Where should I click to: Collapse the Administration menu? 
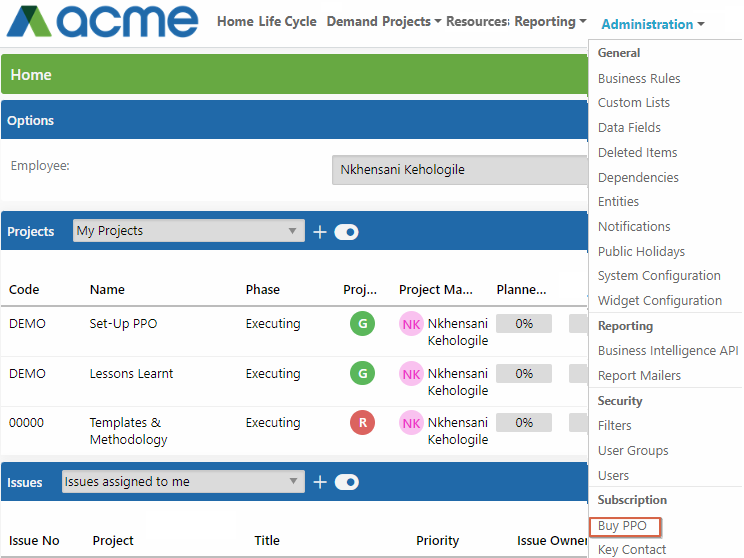coord(652,24)
